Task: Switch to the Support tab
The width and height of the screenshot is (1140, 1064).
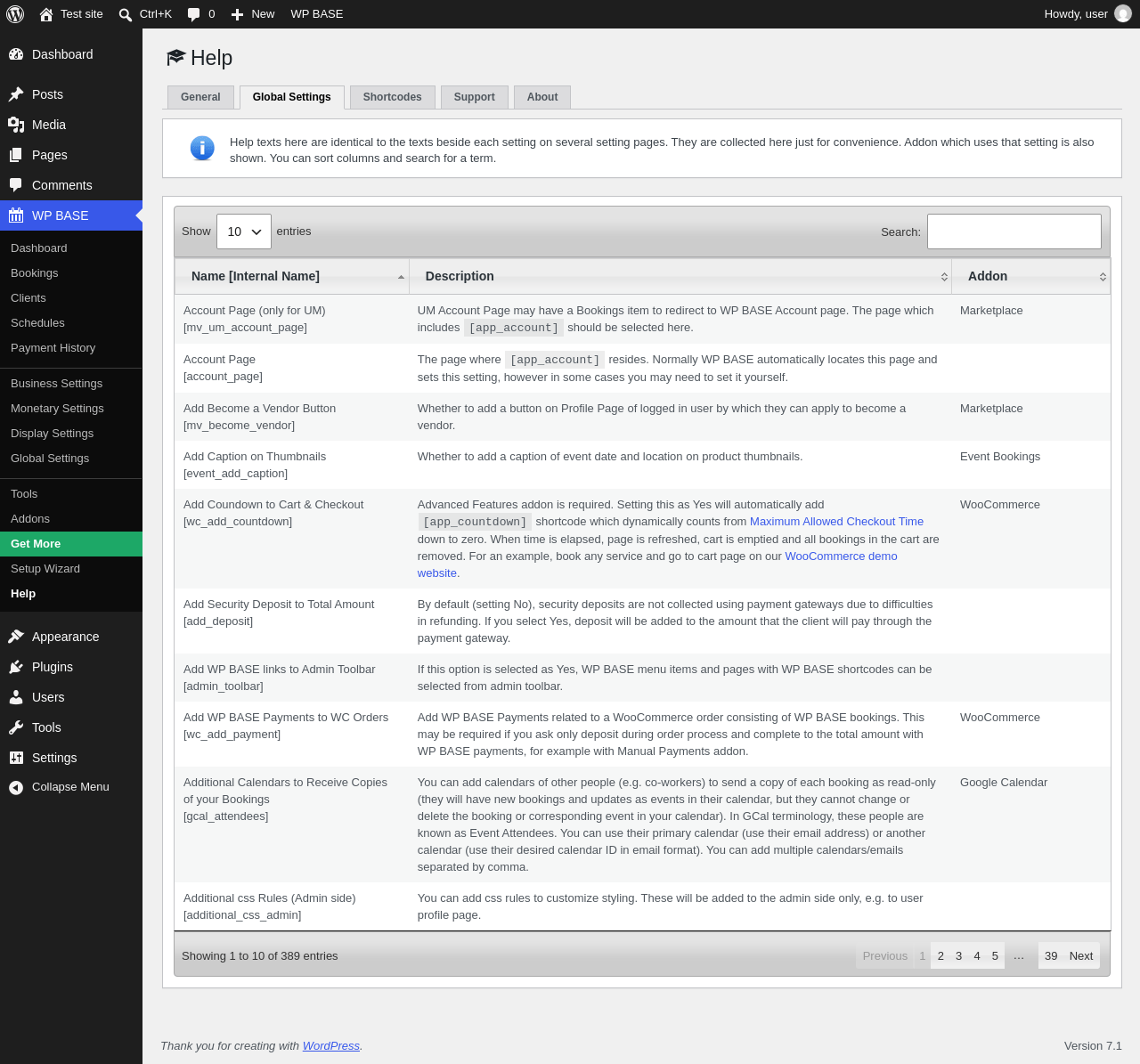Action: point(474,97)
